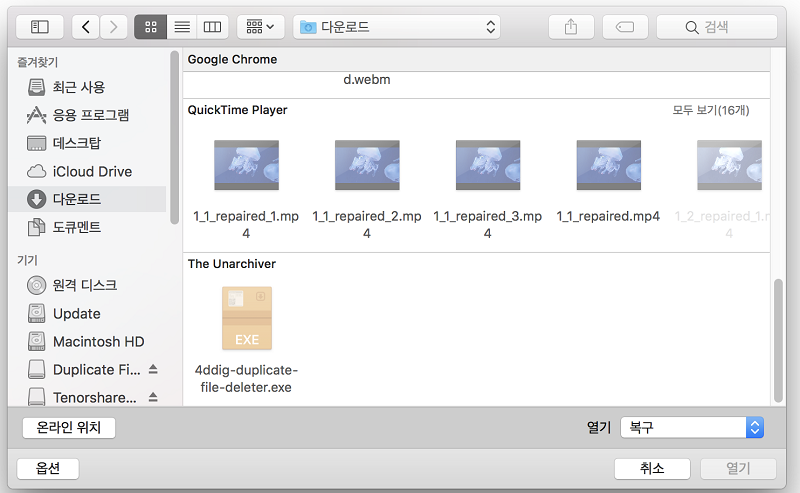This screenshot has height=493, width=800.
Task: Click the 온라인 위치 button
Action: tap(69, 428)
